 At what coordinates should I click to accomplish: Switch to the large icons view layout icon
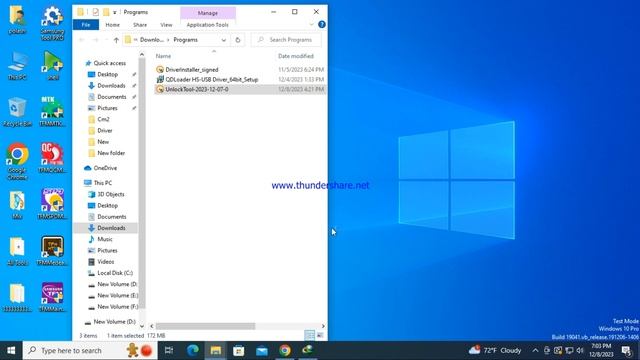tap(320, 335)
